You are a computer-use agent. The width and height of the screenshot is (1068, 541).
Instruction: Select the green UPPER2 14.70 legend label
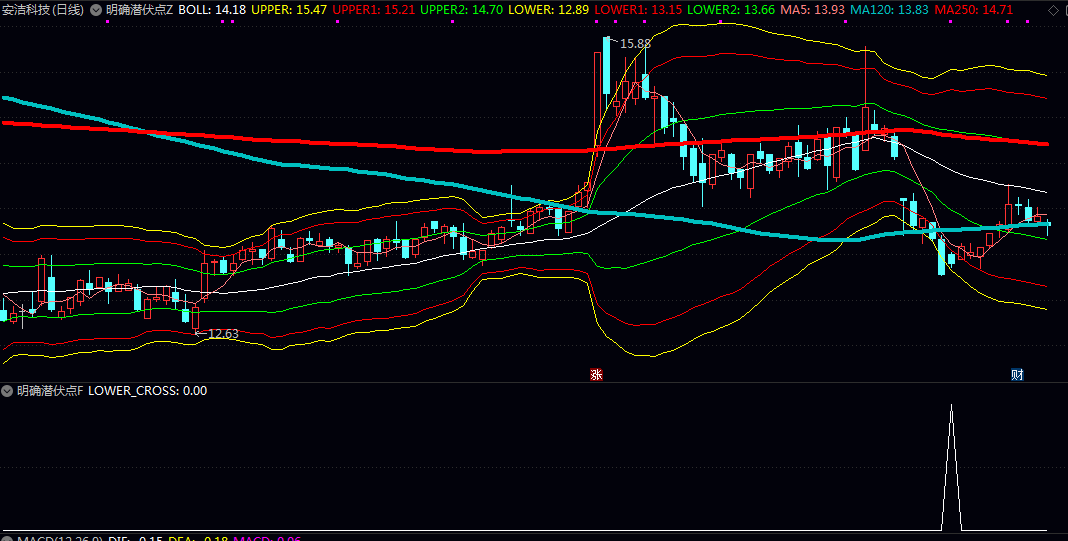pos(461,10)
